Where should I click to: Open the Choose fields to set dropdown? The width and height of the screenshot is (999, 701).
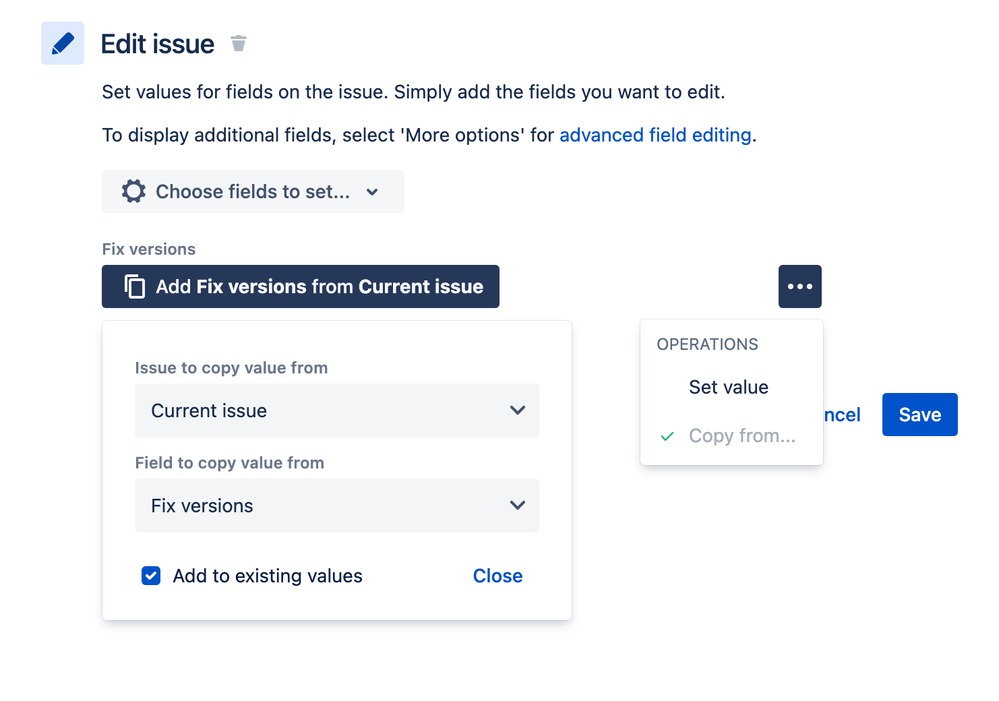click(253, 191)
